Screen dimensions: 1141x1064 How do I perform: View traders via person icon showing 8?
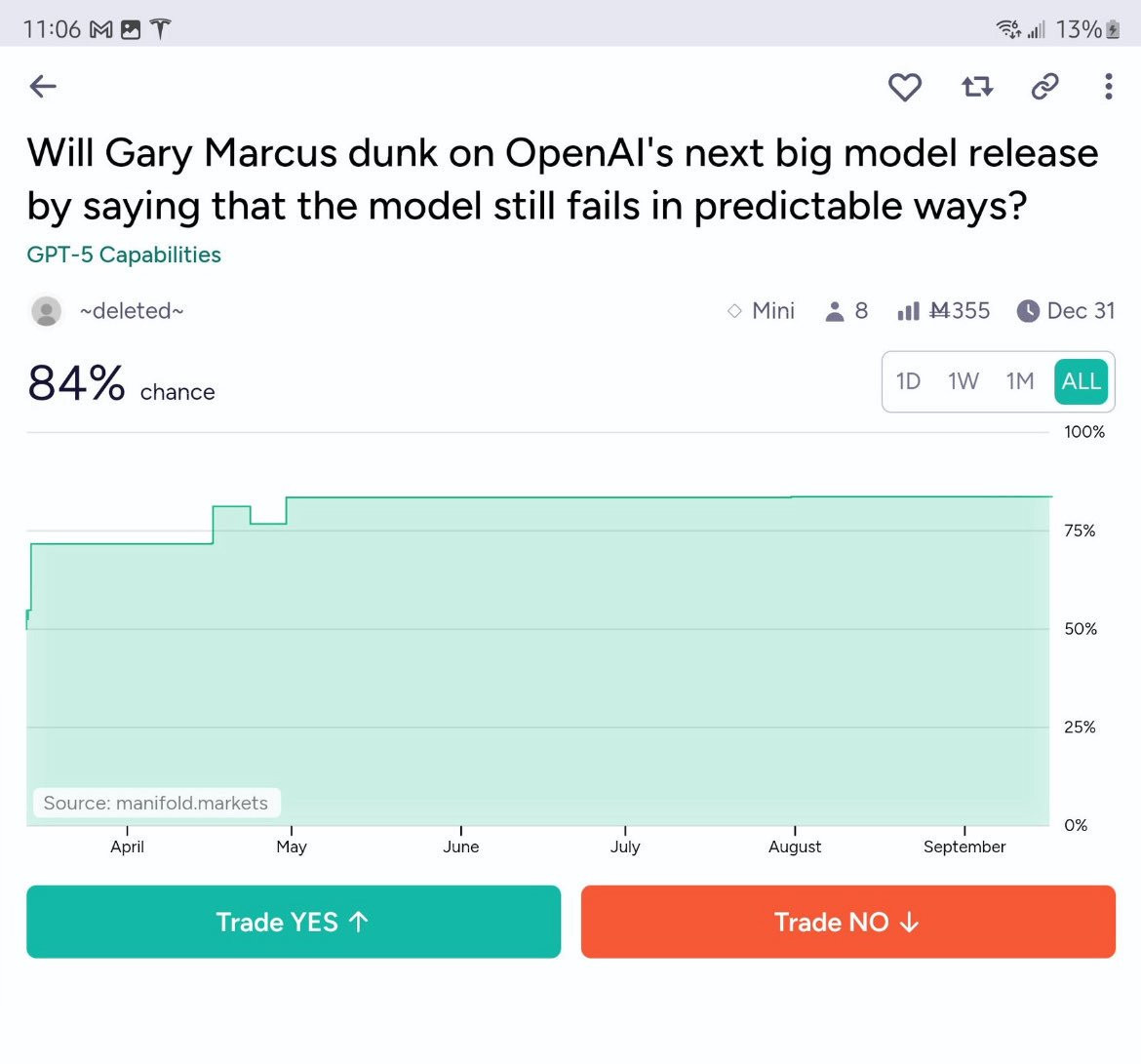[835, 311]
